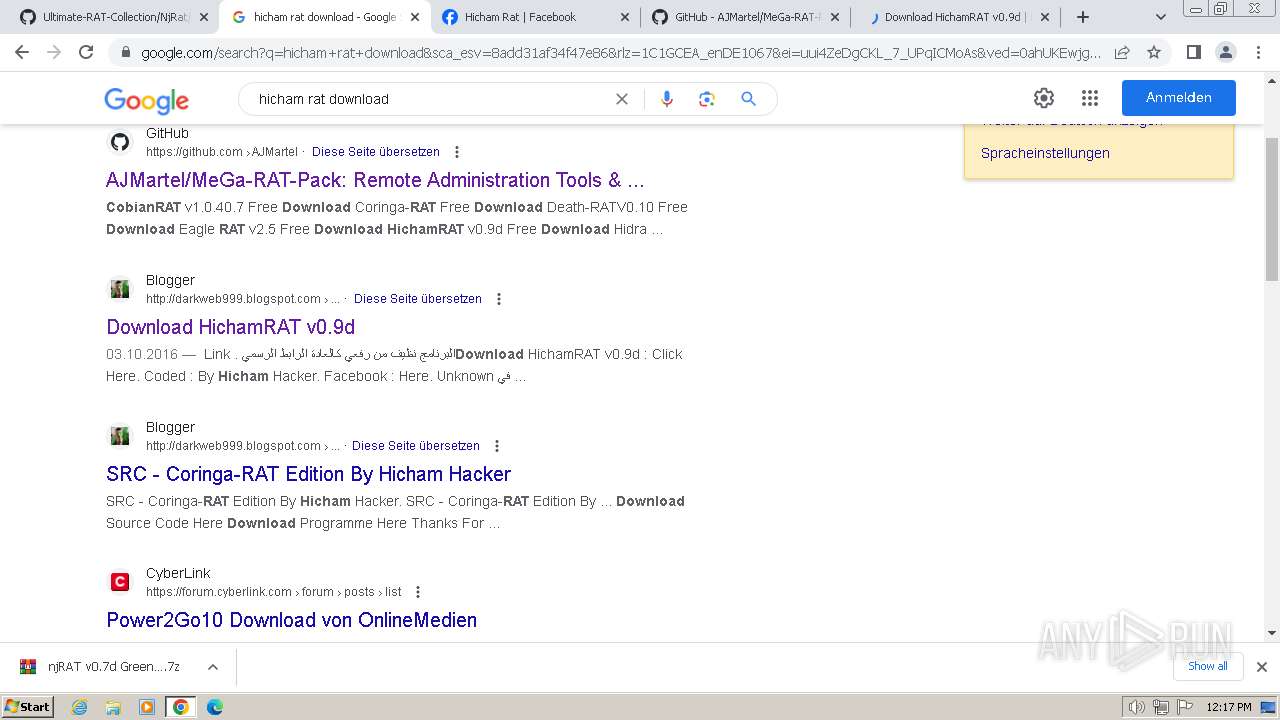The height and width of the screenshot is (720, 1280).
Task: Open the Chrome three-dot menu
Action: point(1258,52)
